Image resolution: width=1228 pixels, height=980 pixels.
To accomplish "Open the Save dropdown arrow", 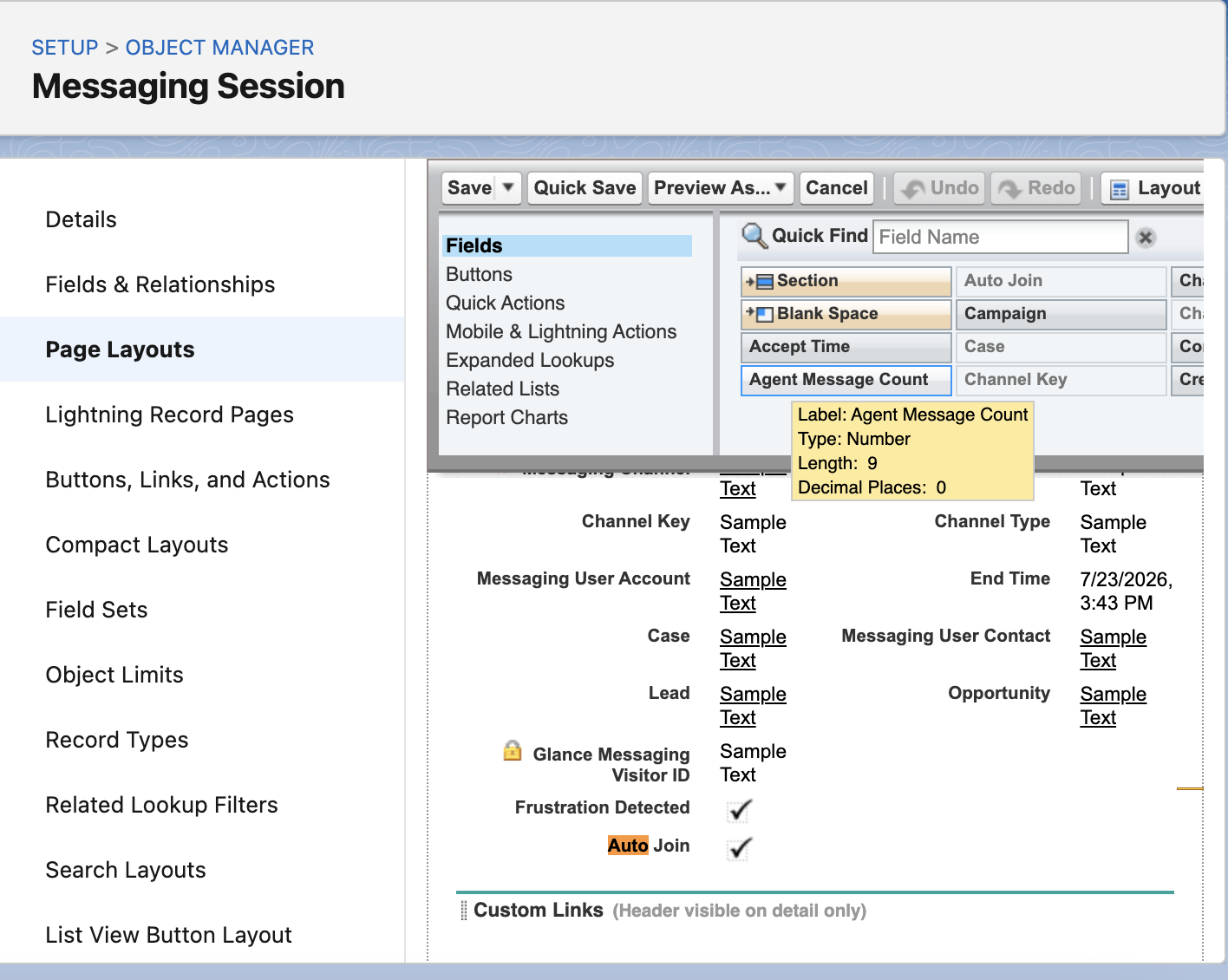I will coord(508,187).
